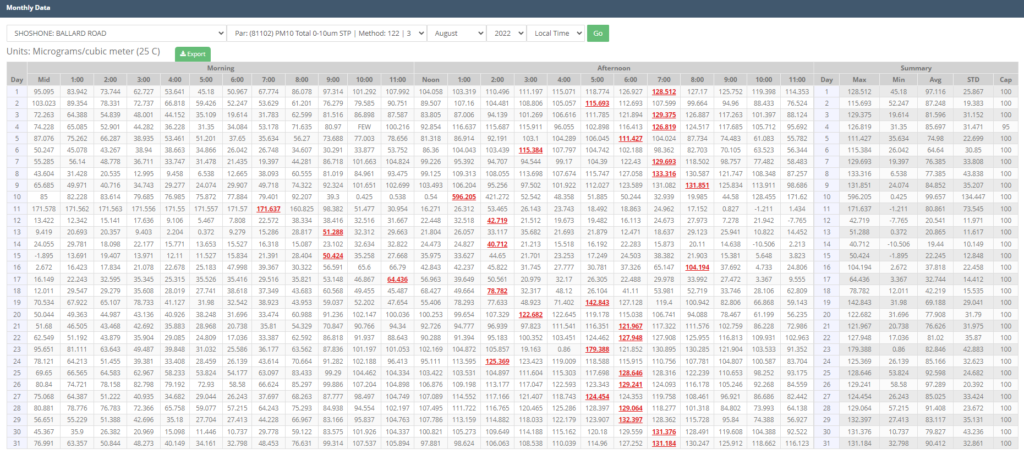Click the Cap column header
The width and height of the screenshot is (1024, 454).
coord(1008,80)
